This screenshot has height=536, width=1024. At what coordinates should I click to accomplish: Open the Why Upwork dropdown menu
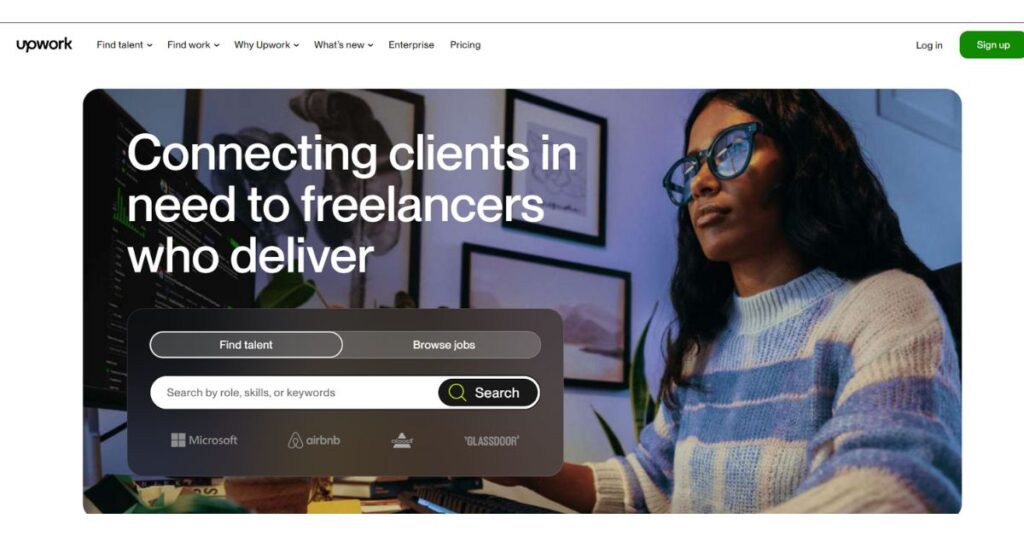click(266, 45)
